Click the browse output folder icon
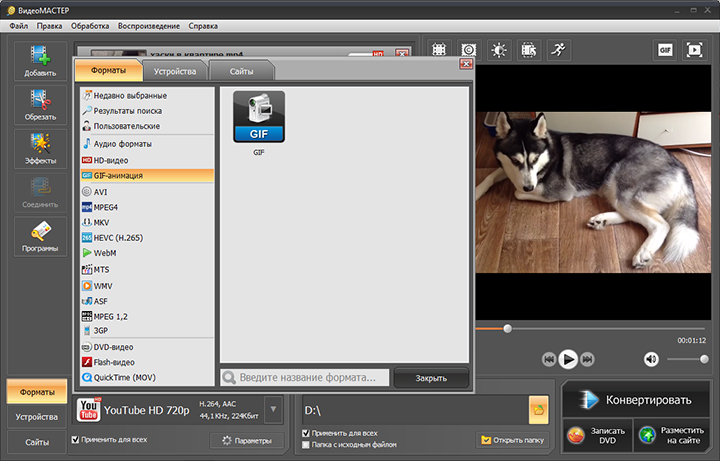The image size is (720, 461). click(x=538, y=410)
